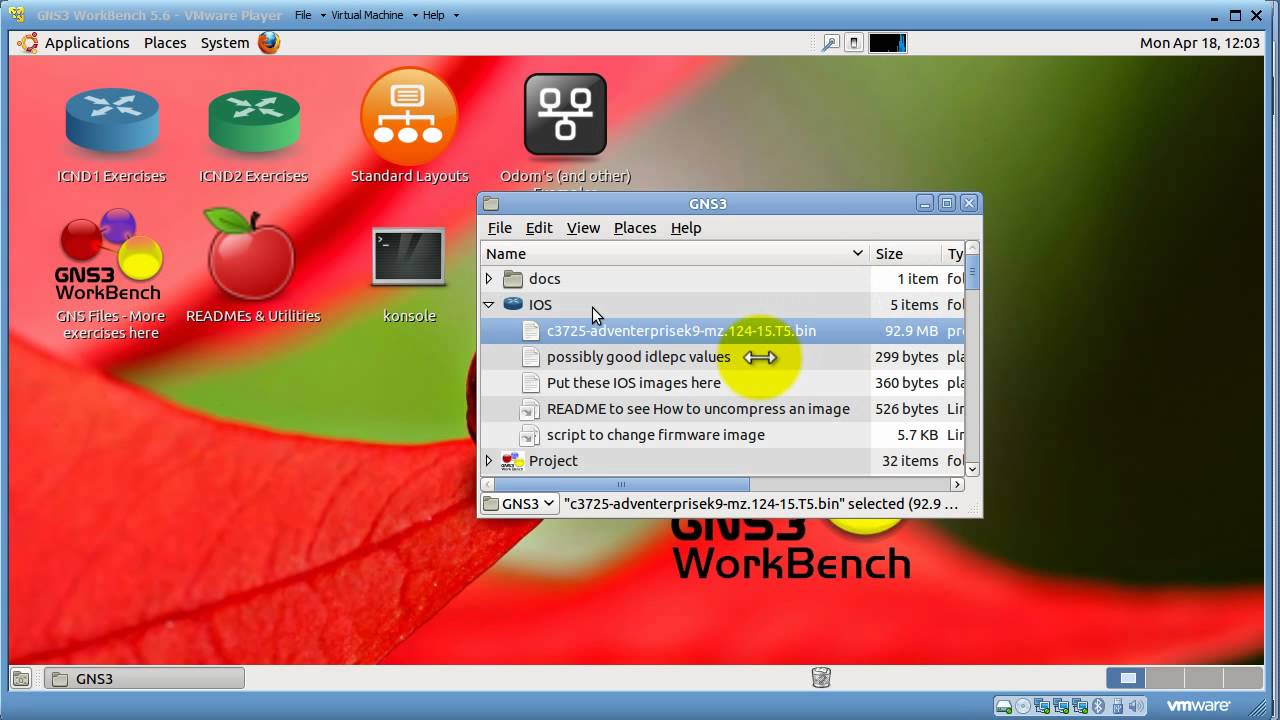Open VMware Player Help dropdown menu
The width and height of the screenshot is (1280, 720).
(x=440, y=15)
